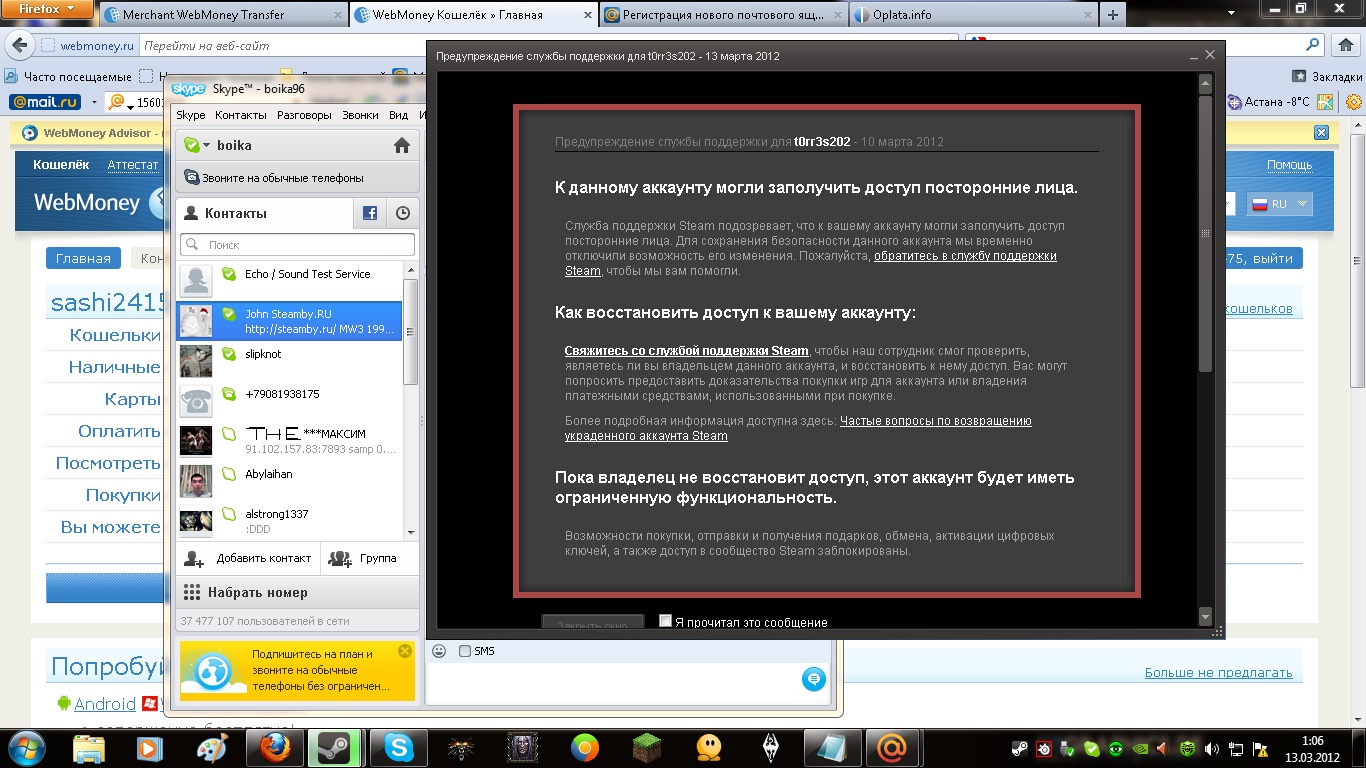Switch to Merchant WebMoney Transfer tab
1366x768 pixels.
pyautogui.click(x=223, y=15)
